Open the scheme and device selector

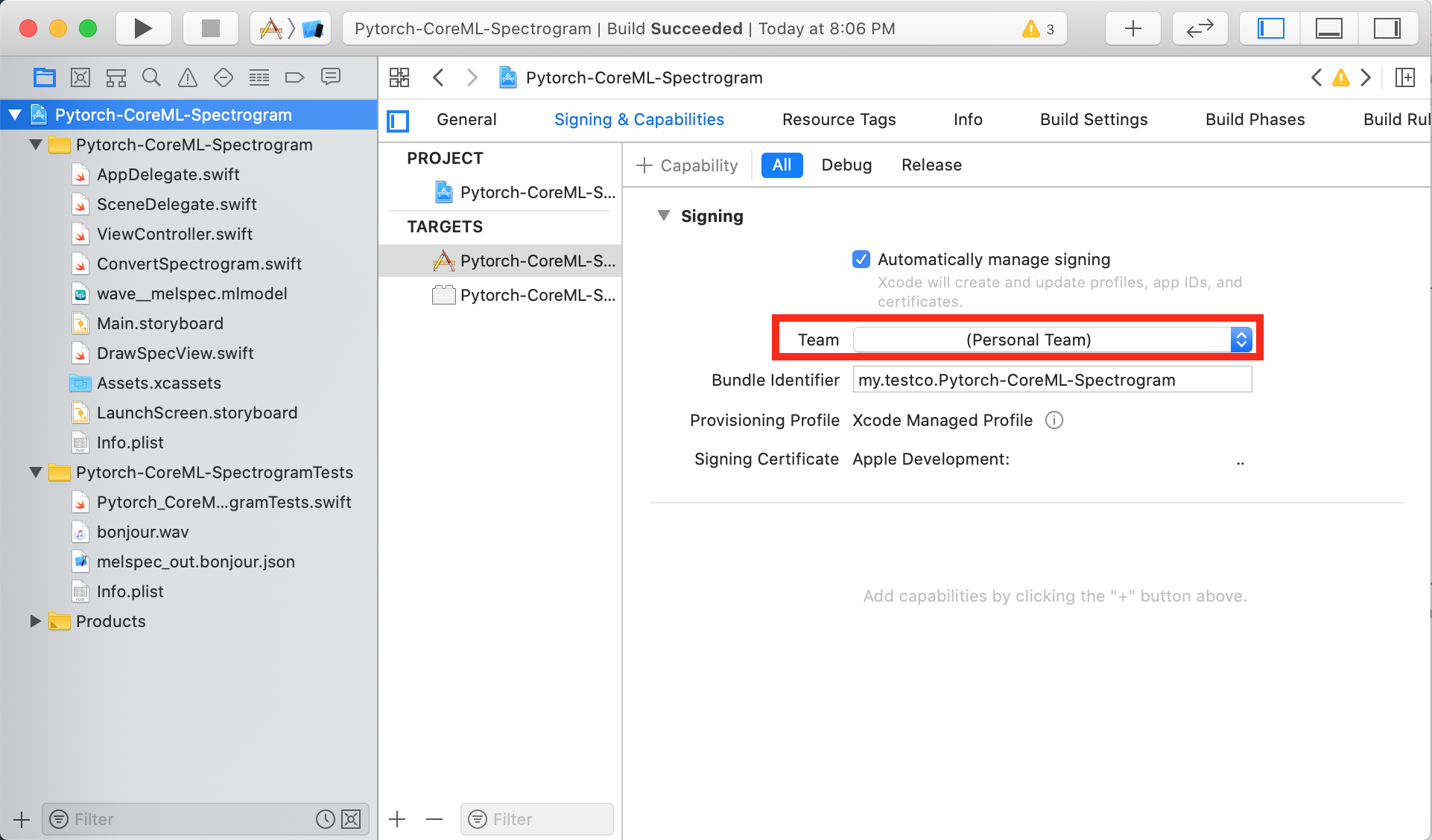pos(291,28)
